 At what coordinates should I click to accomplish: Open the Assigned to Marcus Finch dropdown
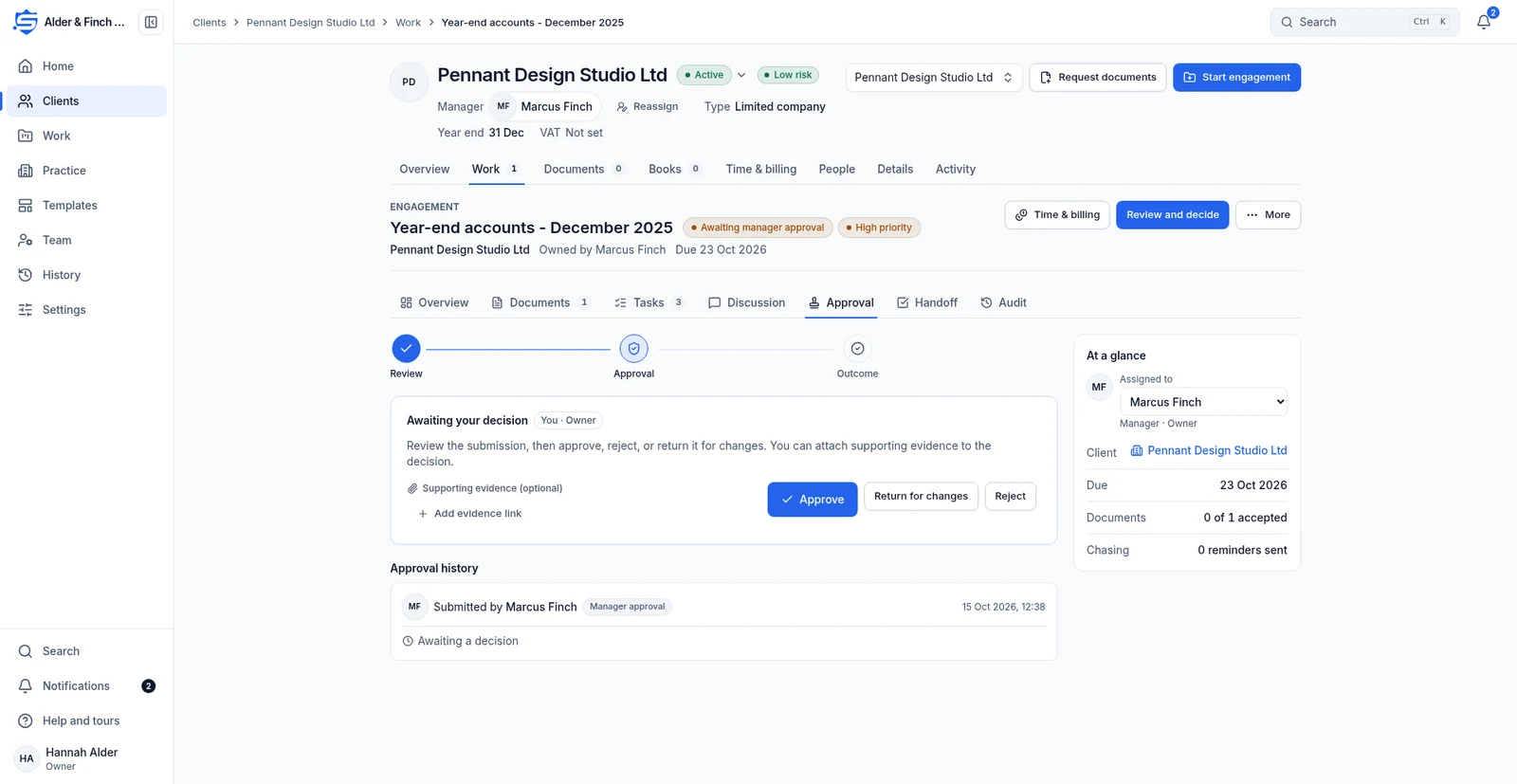1203,402
